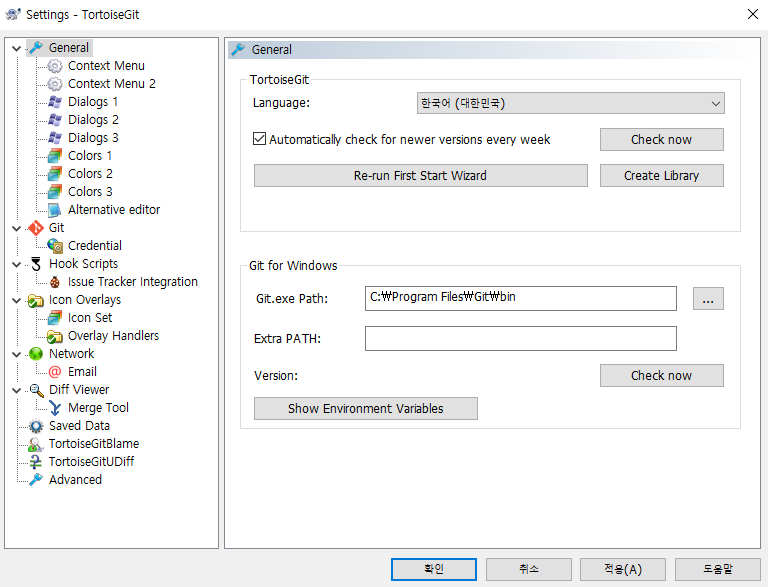The image size is (768, 587).
Task: Click the TortoiseGitBlame icon
Action: tap(36, 444)
